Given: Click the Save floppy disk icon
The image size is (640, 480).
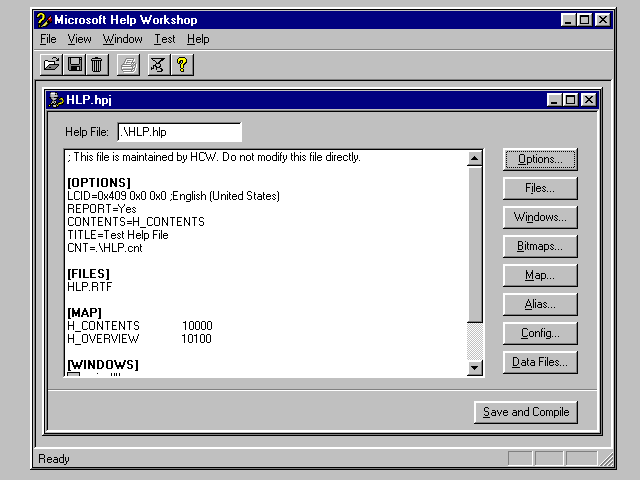Looking at the screenshot, I should [74, 65].
